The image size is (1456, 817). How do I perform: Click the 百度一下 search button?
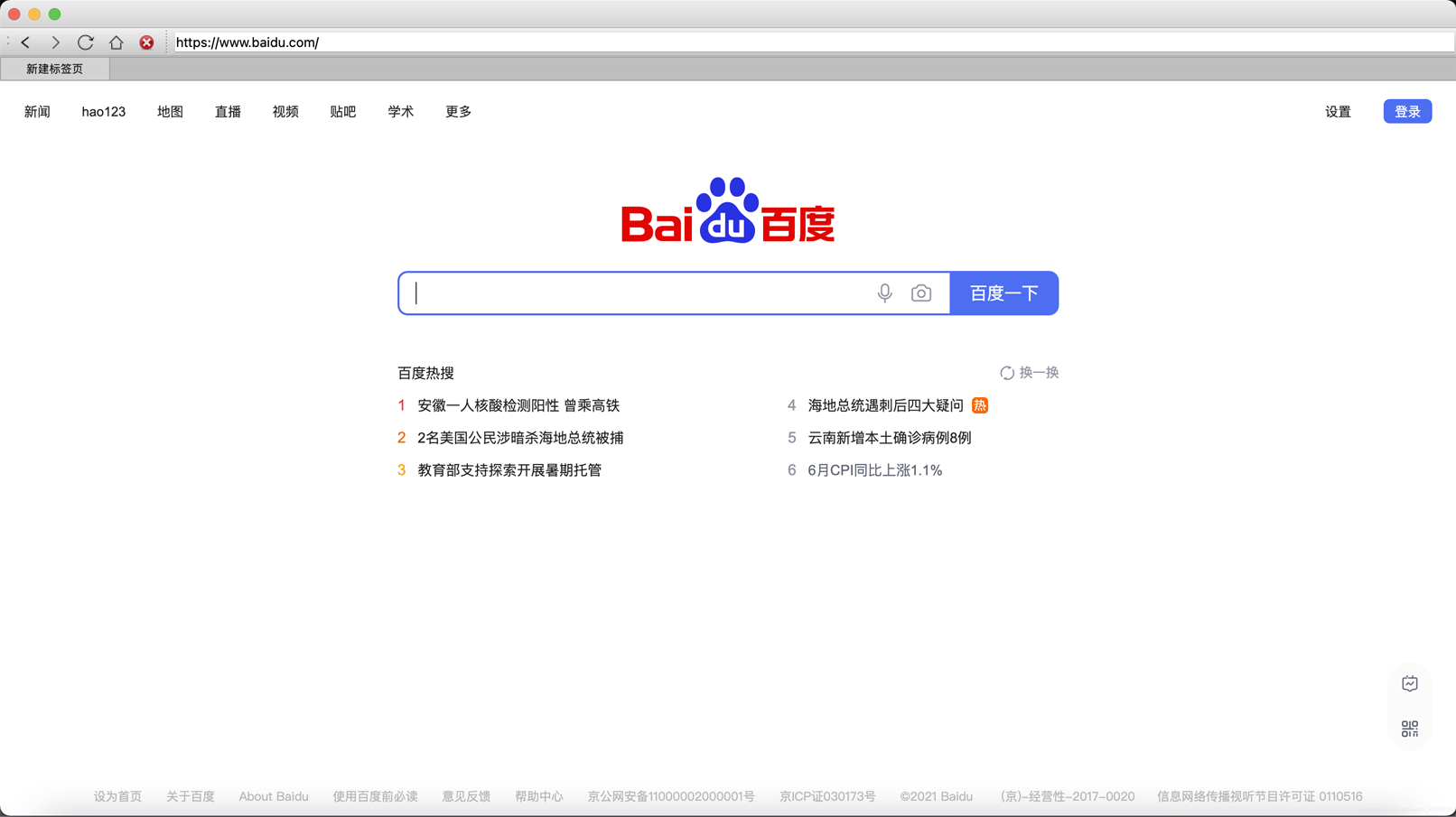(x=1003, y=293)
